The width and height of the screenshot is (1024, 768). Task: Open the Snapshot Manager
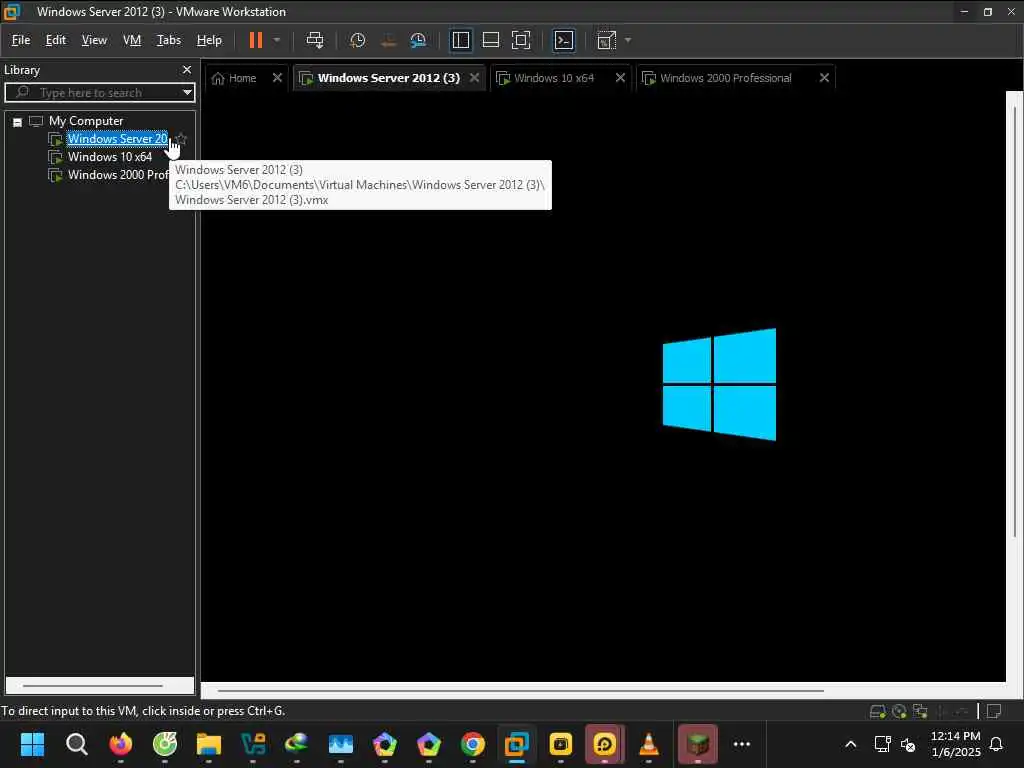tap(419, 40)
